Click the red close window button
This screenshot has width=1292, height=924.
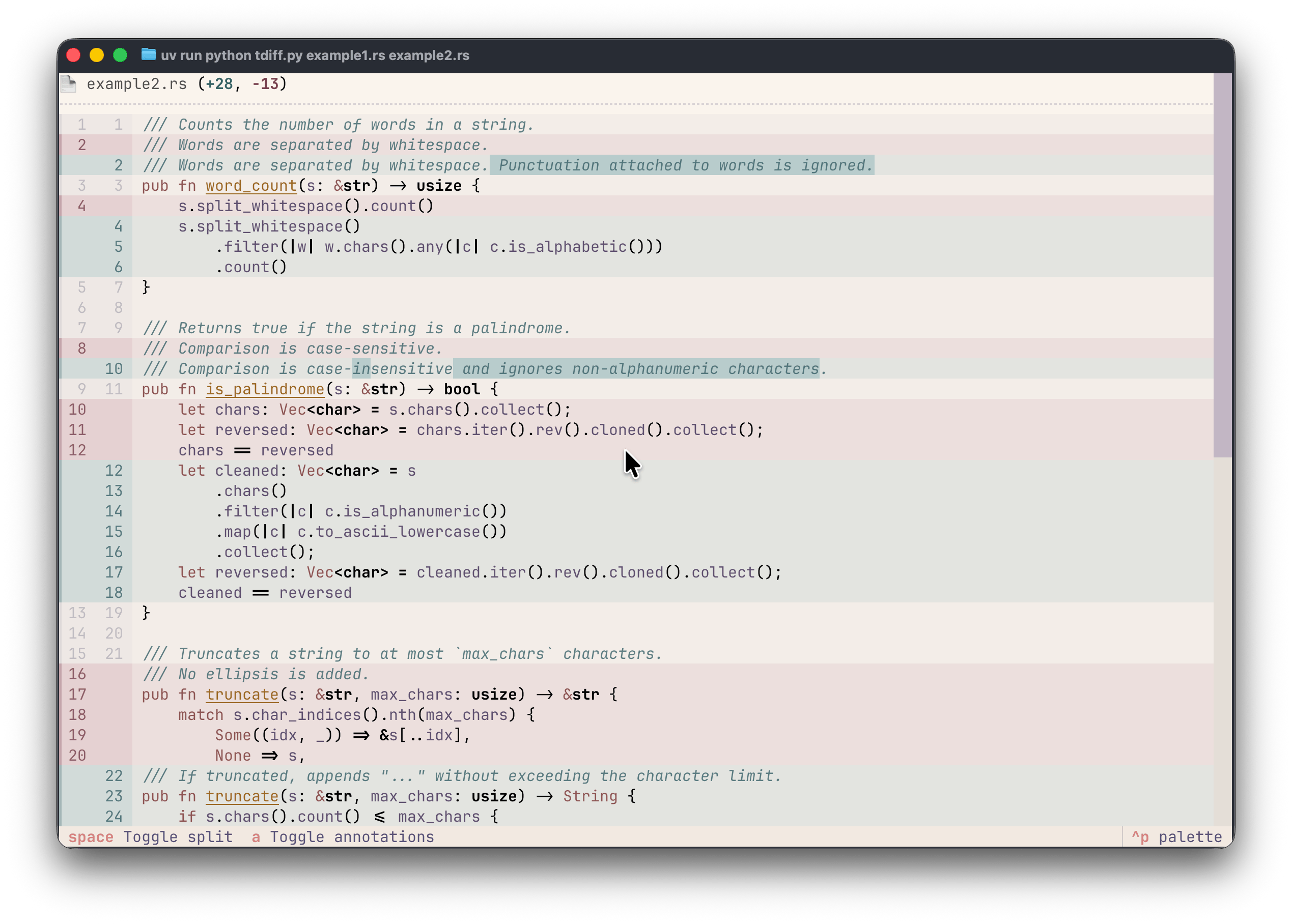[73, 54]
